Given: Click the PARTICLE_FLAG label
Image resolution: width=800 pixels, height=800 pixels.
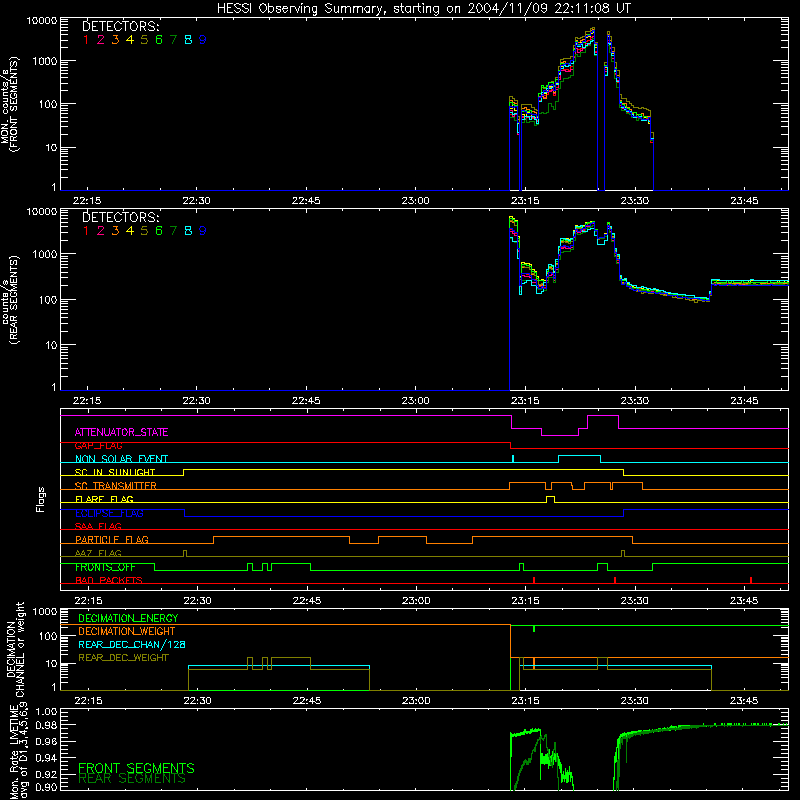Looking at the screenshot, I should (112, 539).
